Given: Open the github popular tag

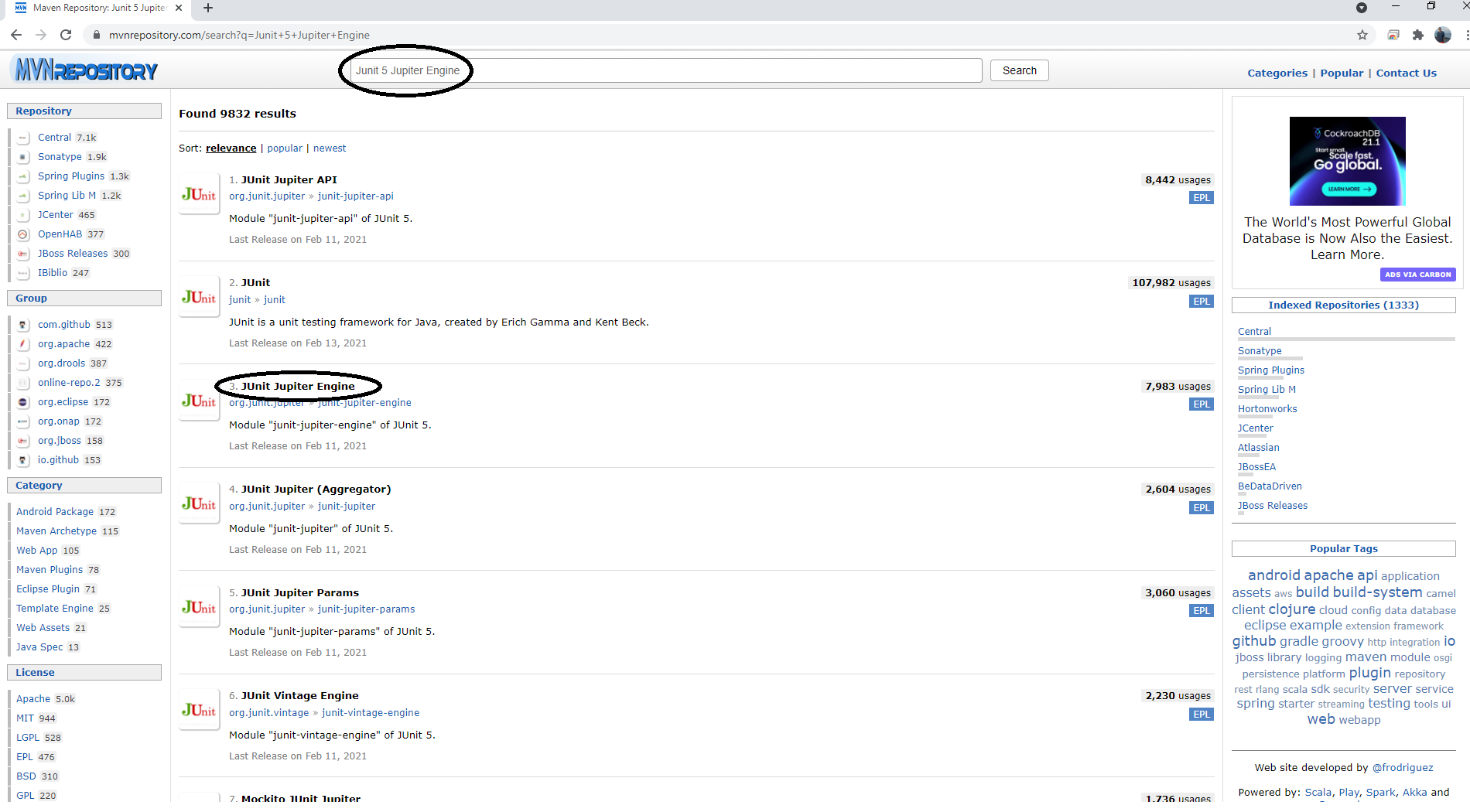Looking at the screenshot, I should point(1253,641).
